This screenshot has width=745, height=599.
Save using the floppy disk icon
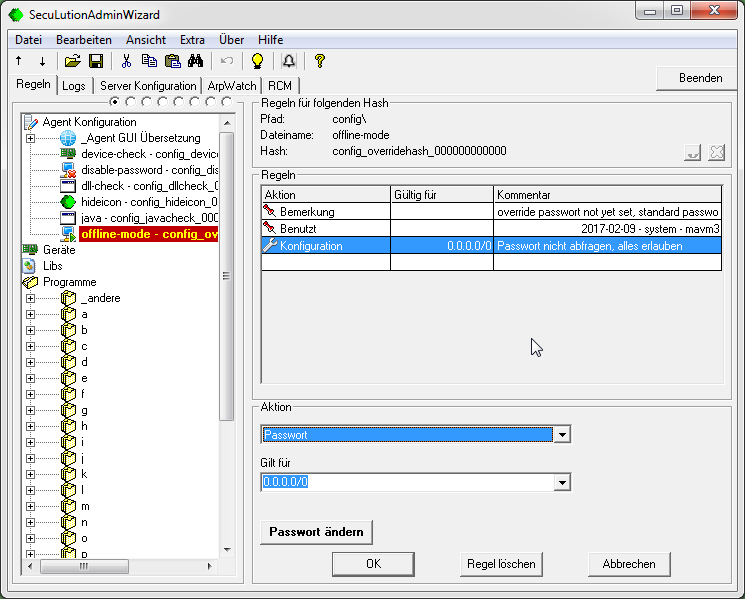(96, 61)
